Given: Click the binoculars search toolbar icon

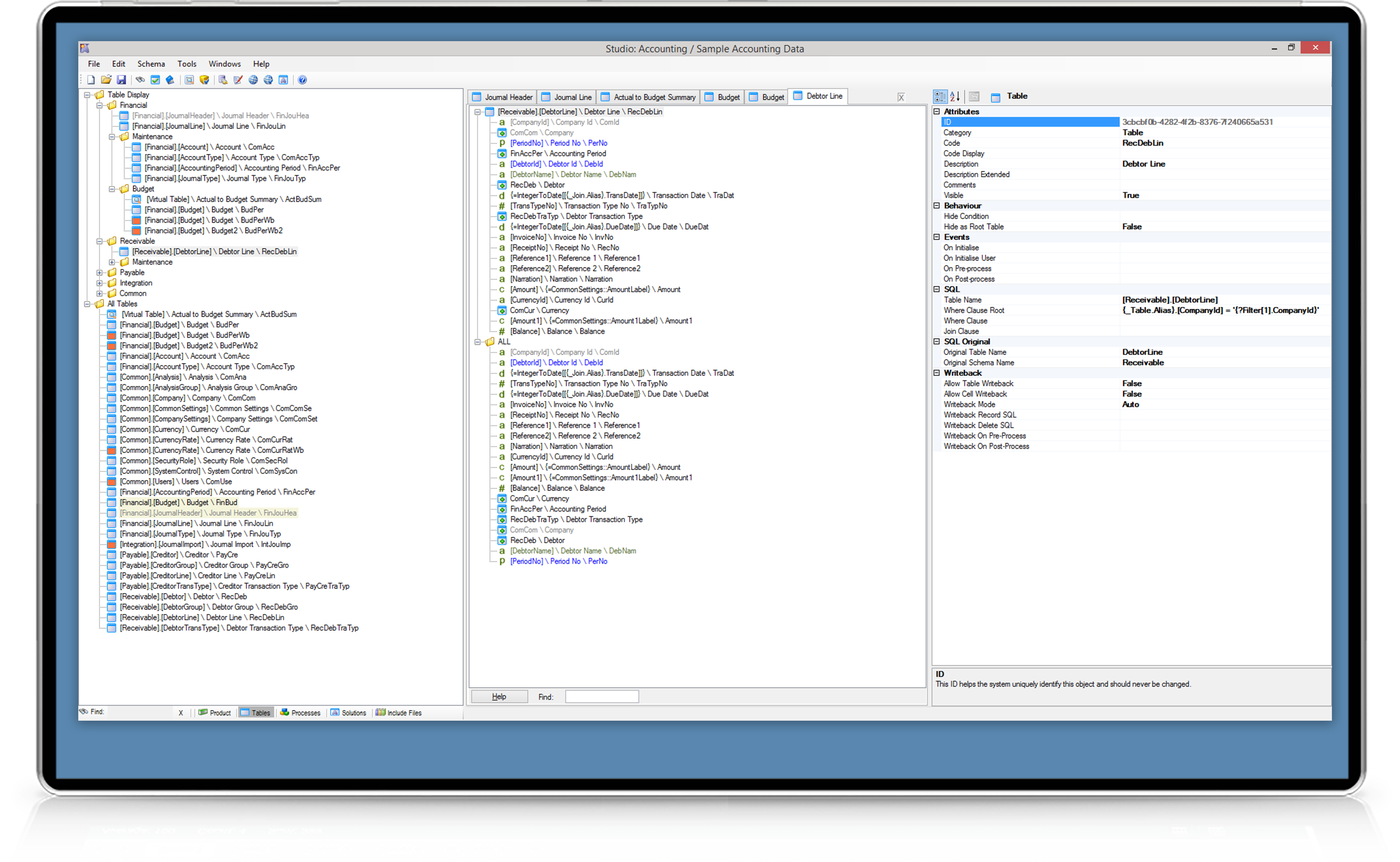Looking at the screenshot, I should (140, 80).
